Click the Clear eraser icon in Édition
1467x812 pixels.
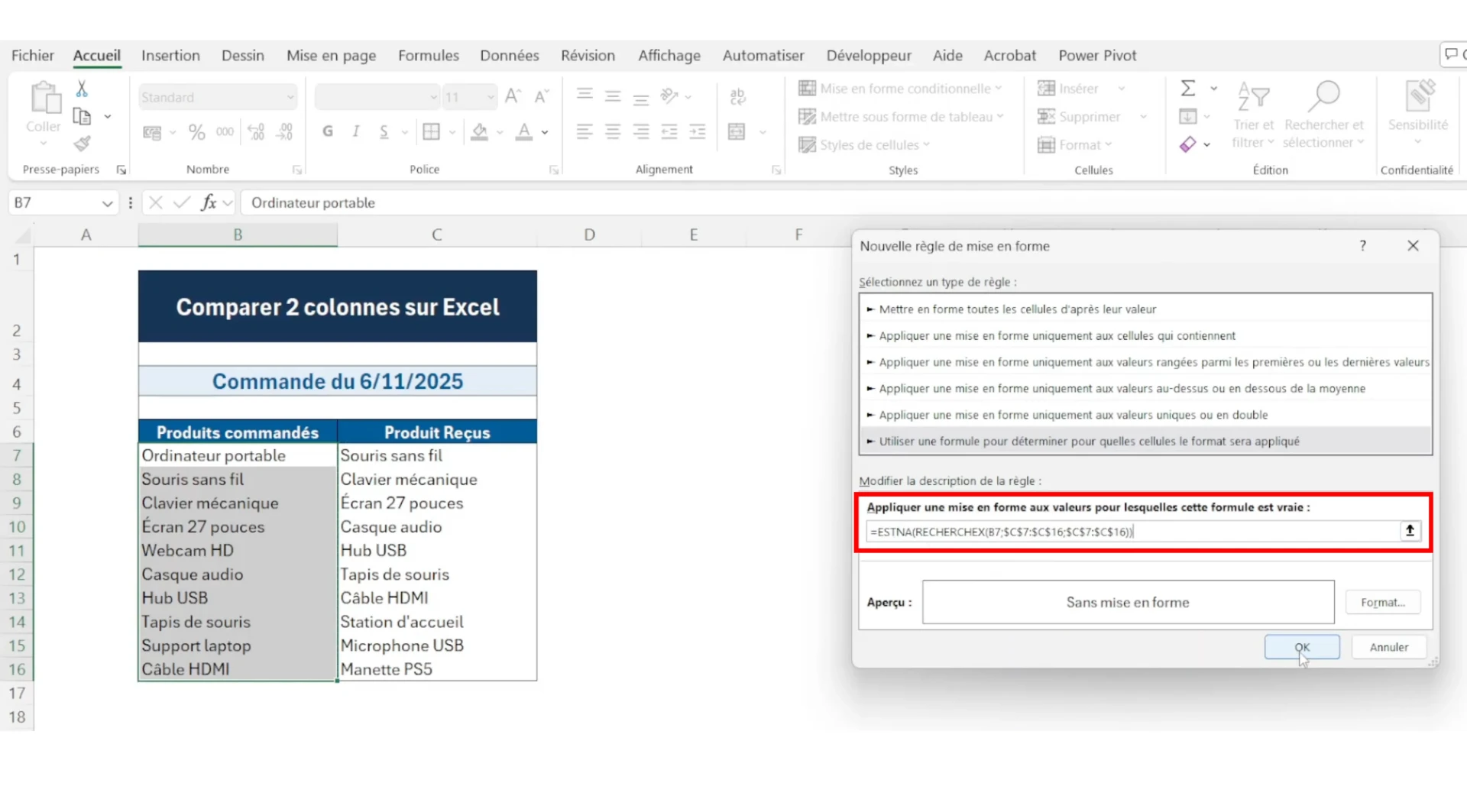coord(1188,144)
